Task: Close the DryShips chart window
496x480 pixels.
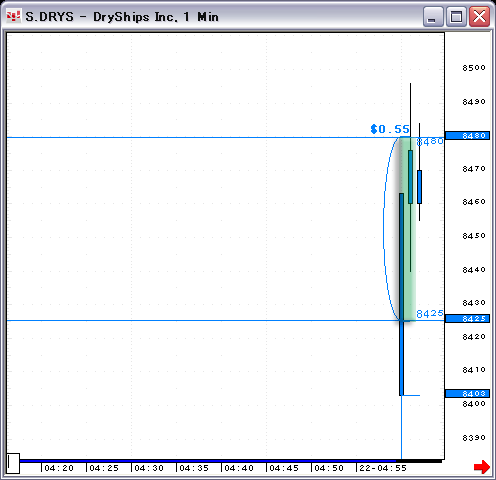Action: coord(479,16)
